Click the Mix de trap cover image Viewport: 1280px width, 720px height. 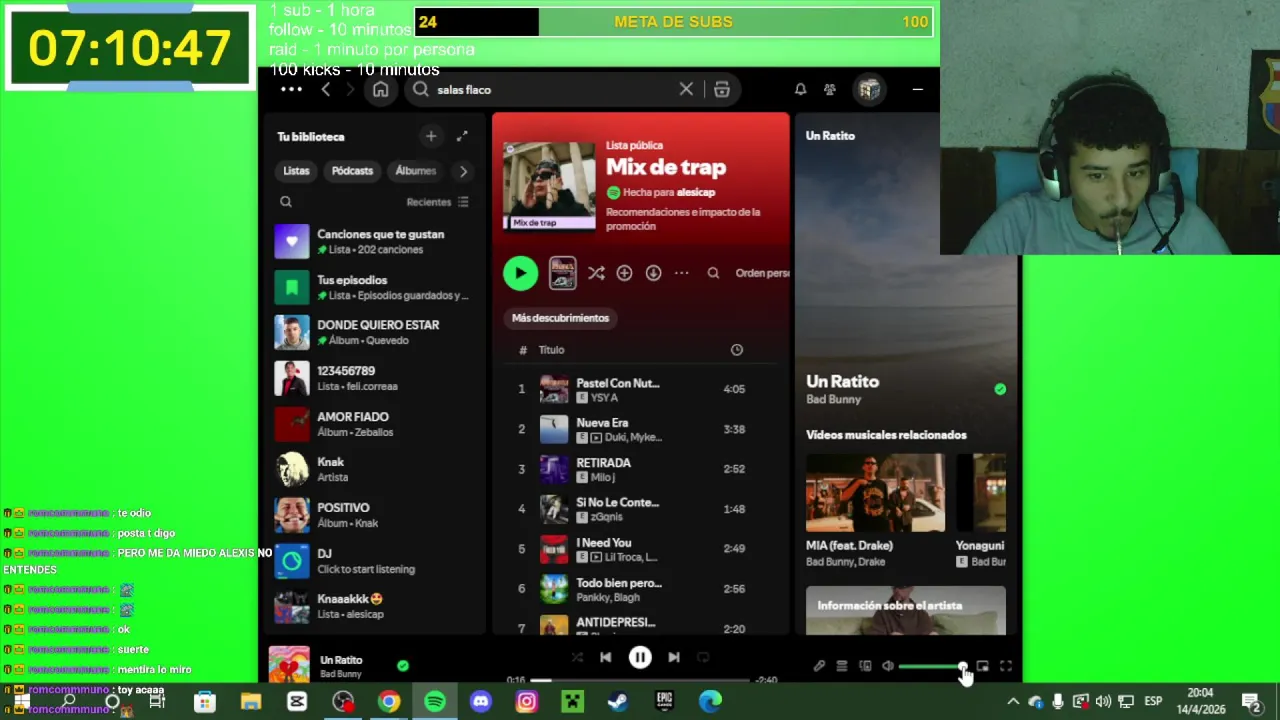coord(548,186)
